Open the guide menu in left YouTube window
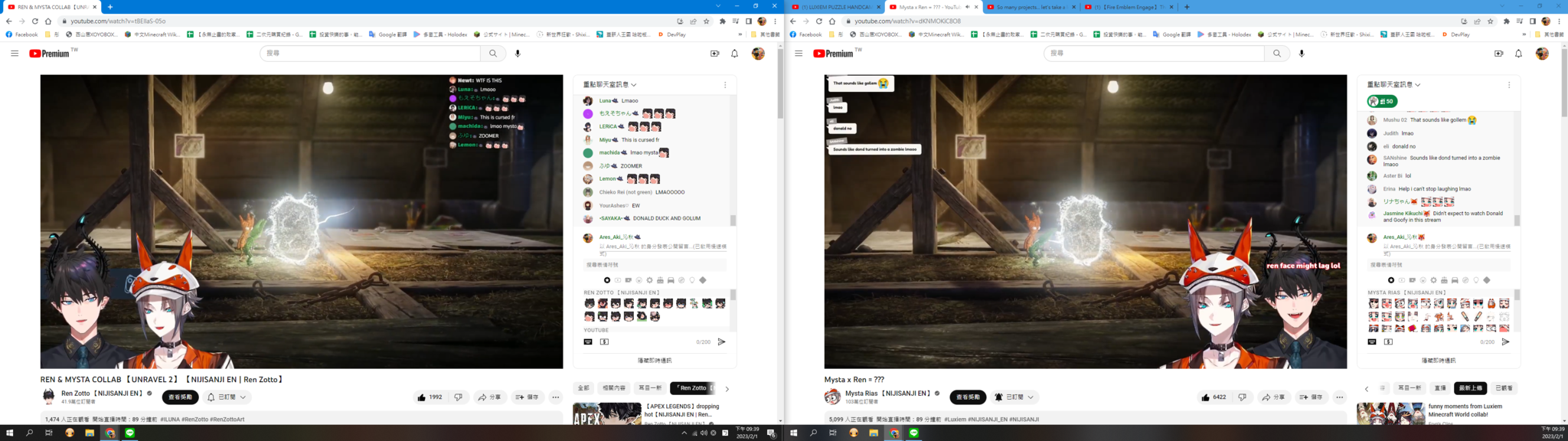 coord(15,54)
